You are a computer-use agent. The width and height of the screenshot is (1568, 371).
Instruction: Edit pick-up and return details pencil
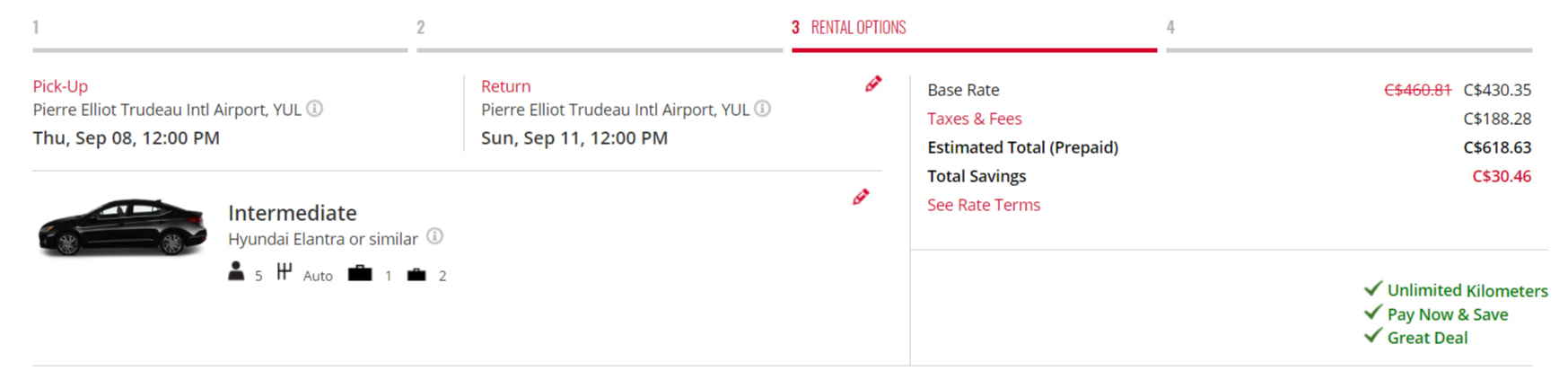coord(873,84)
